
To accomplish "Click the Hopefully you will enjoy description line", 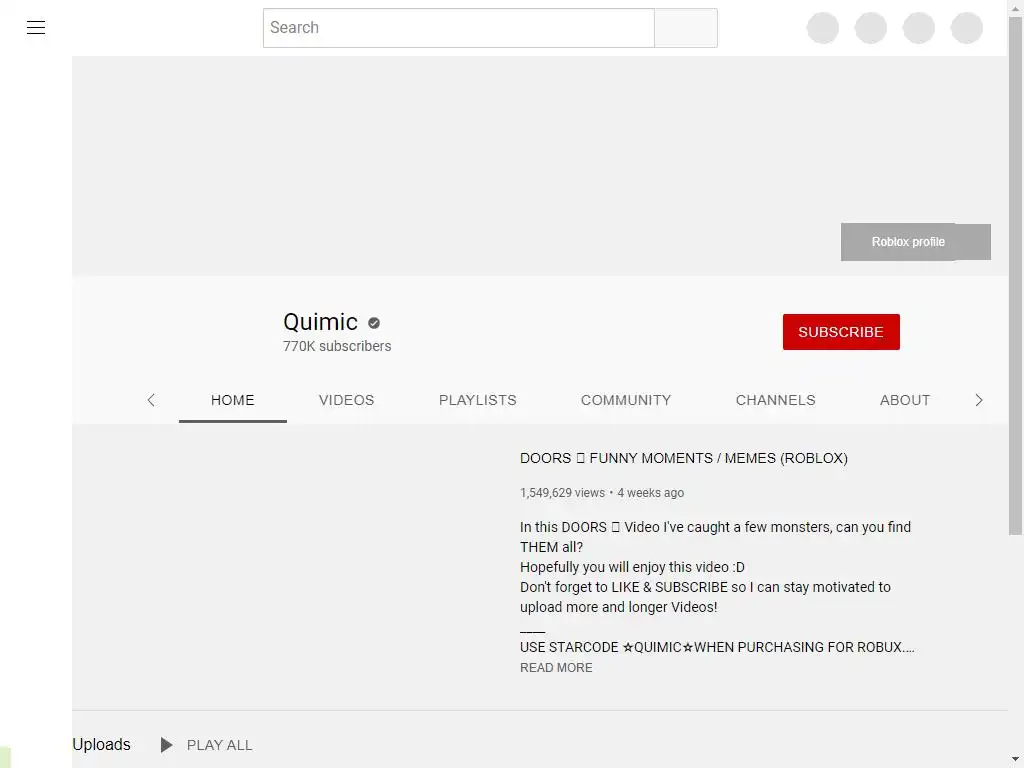I will [x=632, y=567].
